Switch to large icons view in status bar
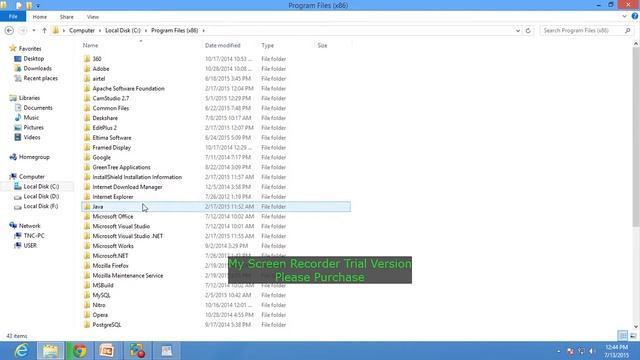This screenshot has height=360, width=640. coord(633,336)
